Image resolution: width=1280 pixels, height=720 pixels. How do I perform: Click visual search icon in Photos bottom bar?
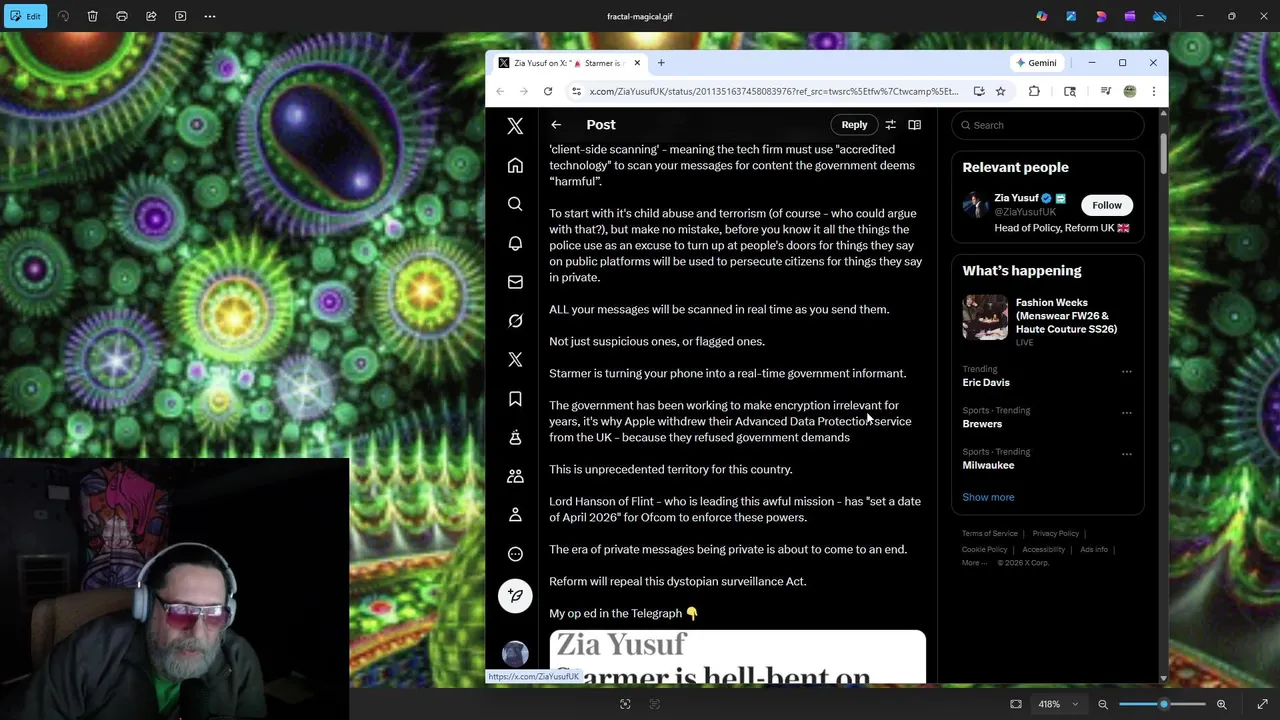625,704
